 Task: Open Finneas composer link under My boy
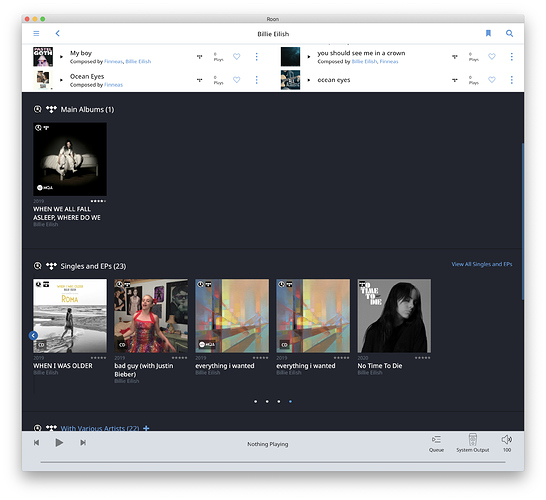point(113,62)
